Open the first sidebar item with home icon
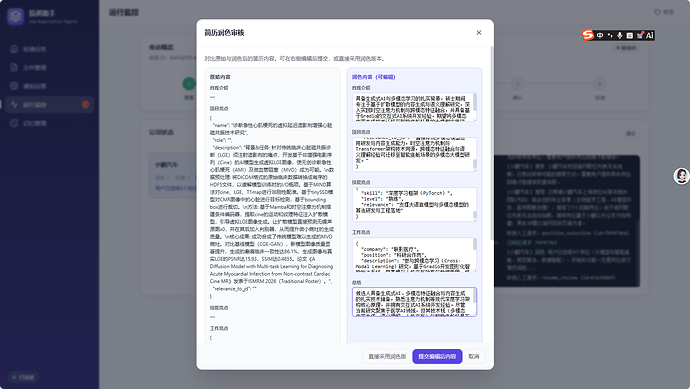690x389 pixels. [x=49, y=49]
